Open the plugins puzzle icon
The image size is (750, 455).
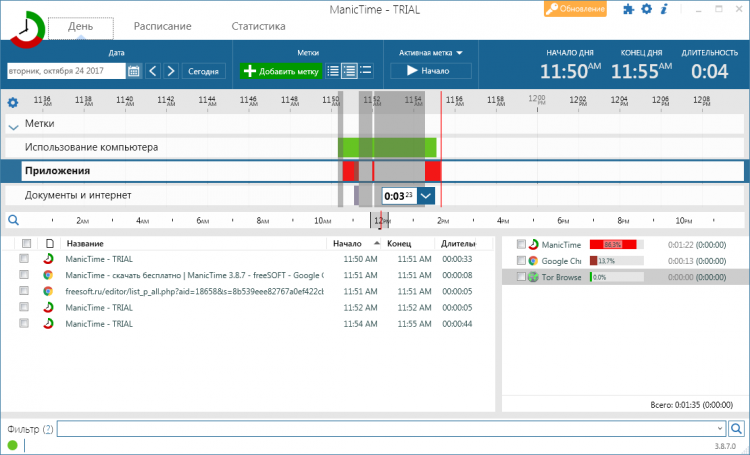(628, 9)
